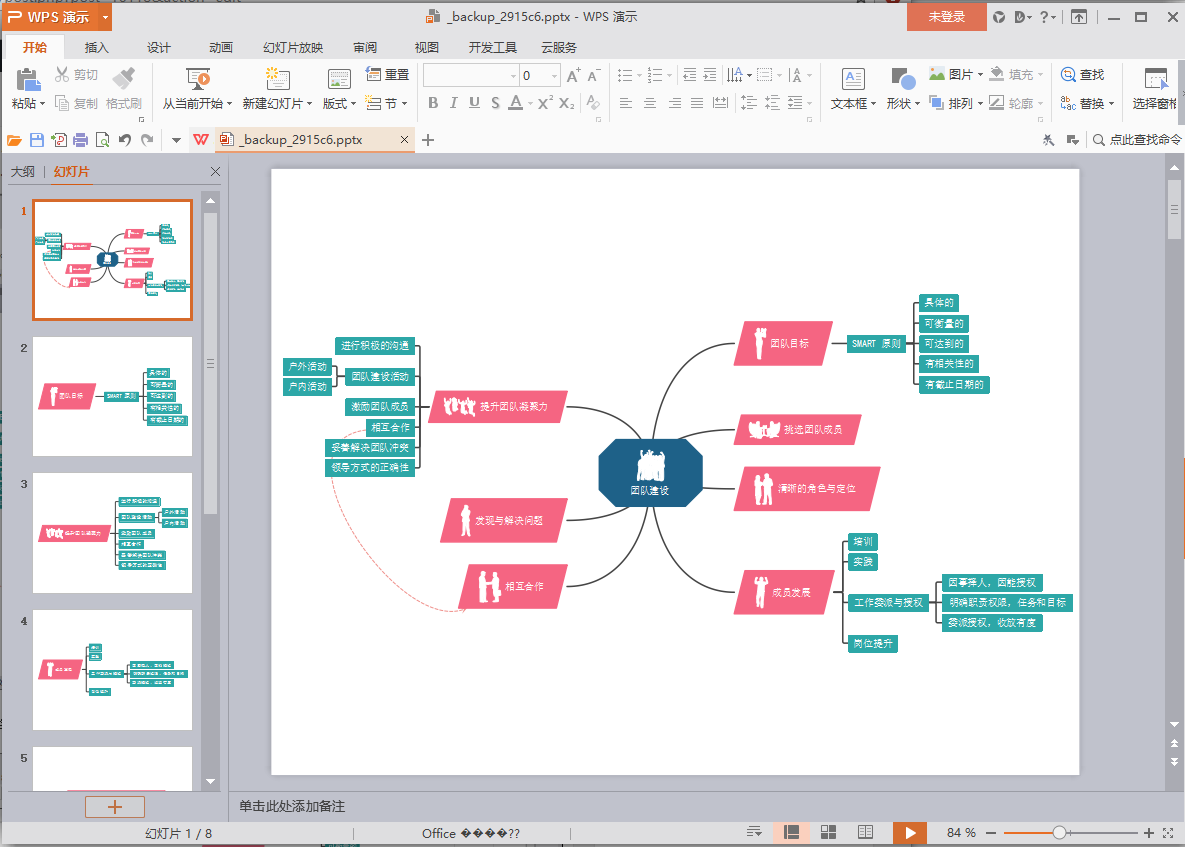The height and width of the screenshot is (847, 1185).
Task: Expand the New Slide dropdown arrow
Action: [309, 104]
